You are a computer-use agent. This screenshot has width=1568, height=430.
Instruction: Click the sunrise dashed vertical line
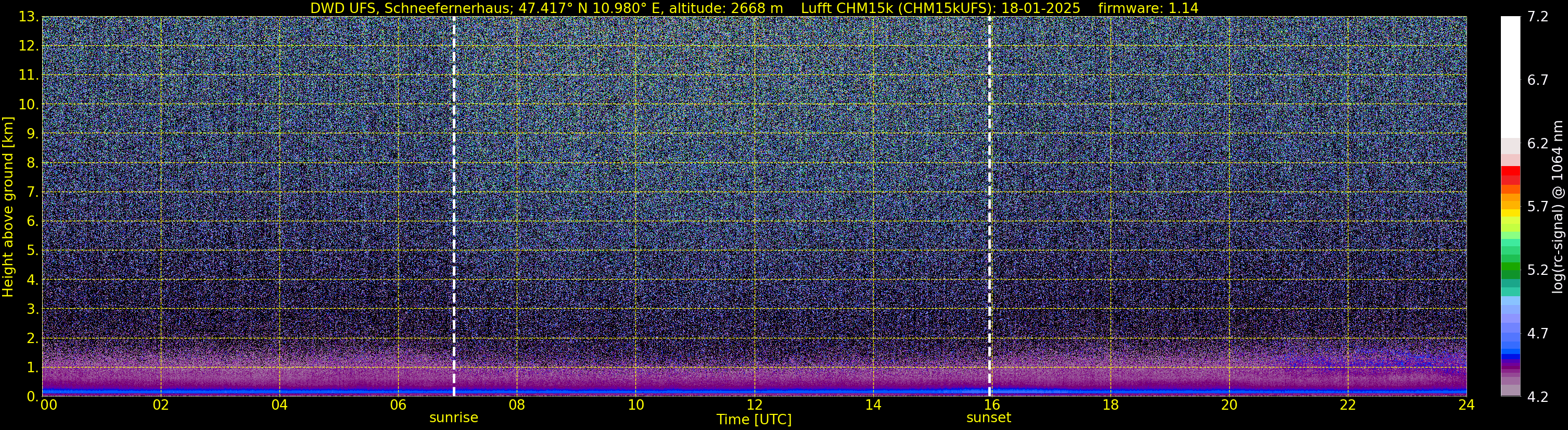(454, 206)
